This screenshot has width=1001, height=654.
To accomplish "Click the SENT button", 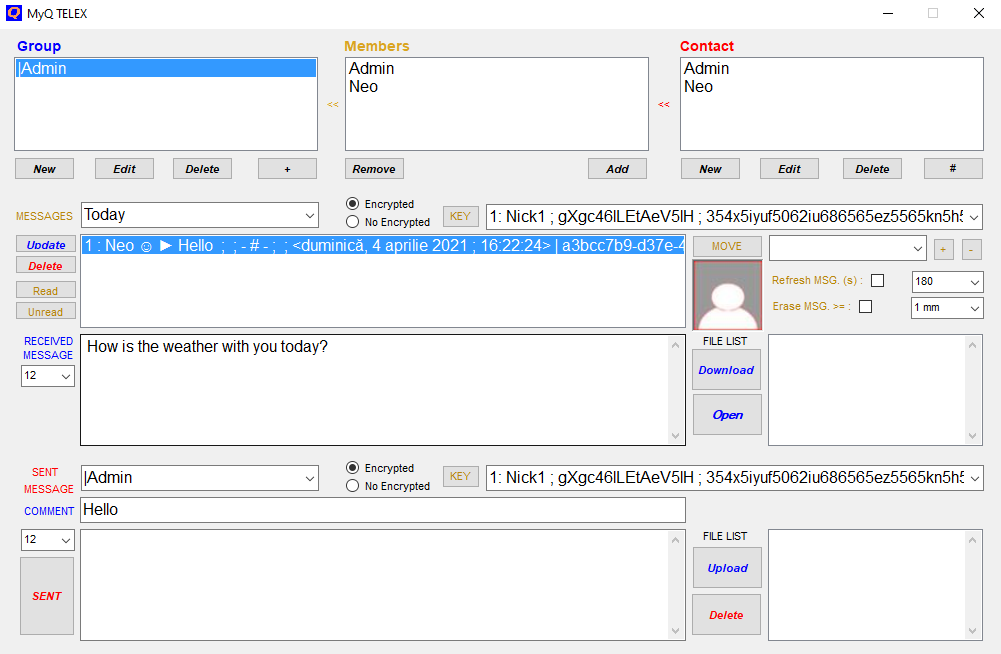I will pyautogui.click(x=47, y=596).
